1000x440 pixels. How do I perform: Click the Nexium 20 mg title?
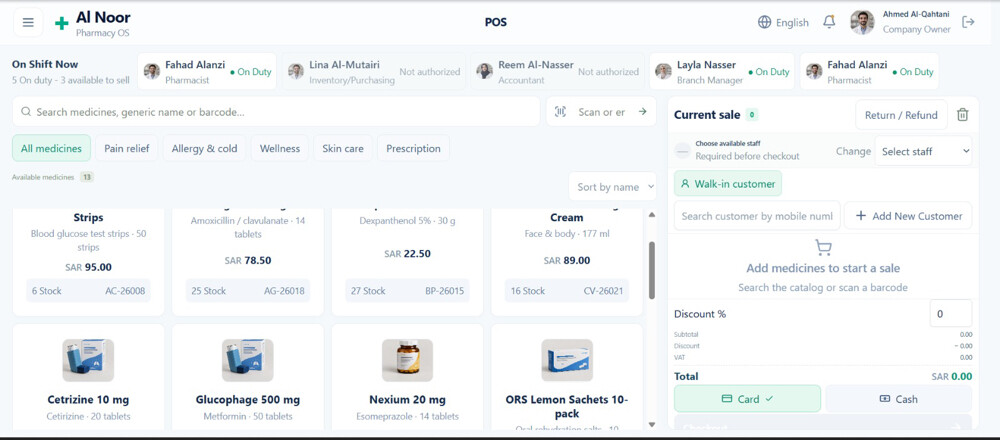(x=407, y=400)
